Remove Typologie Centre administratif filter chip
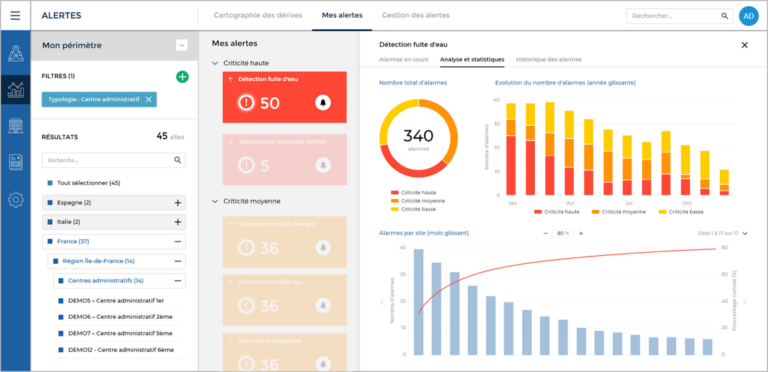The height and width of the screenshot is (372, 768). pyautogui.click(x=148, y=99)
